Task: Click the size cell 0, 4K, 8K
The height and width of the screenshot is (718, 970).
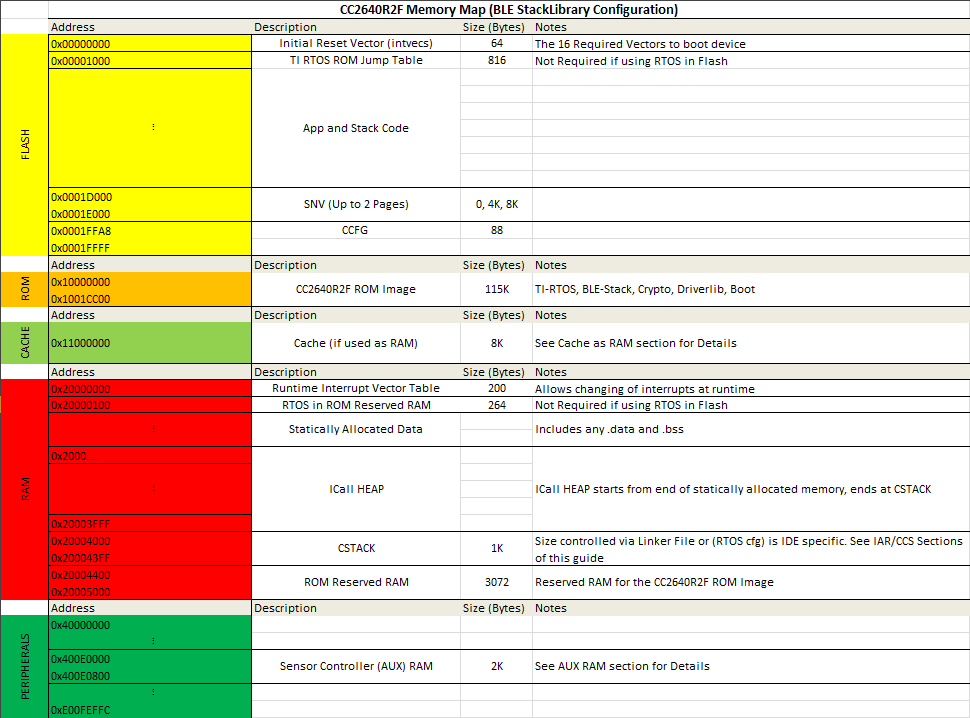Action: coord(497,205)
